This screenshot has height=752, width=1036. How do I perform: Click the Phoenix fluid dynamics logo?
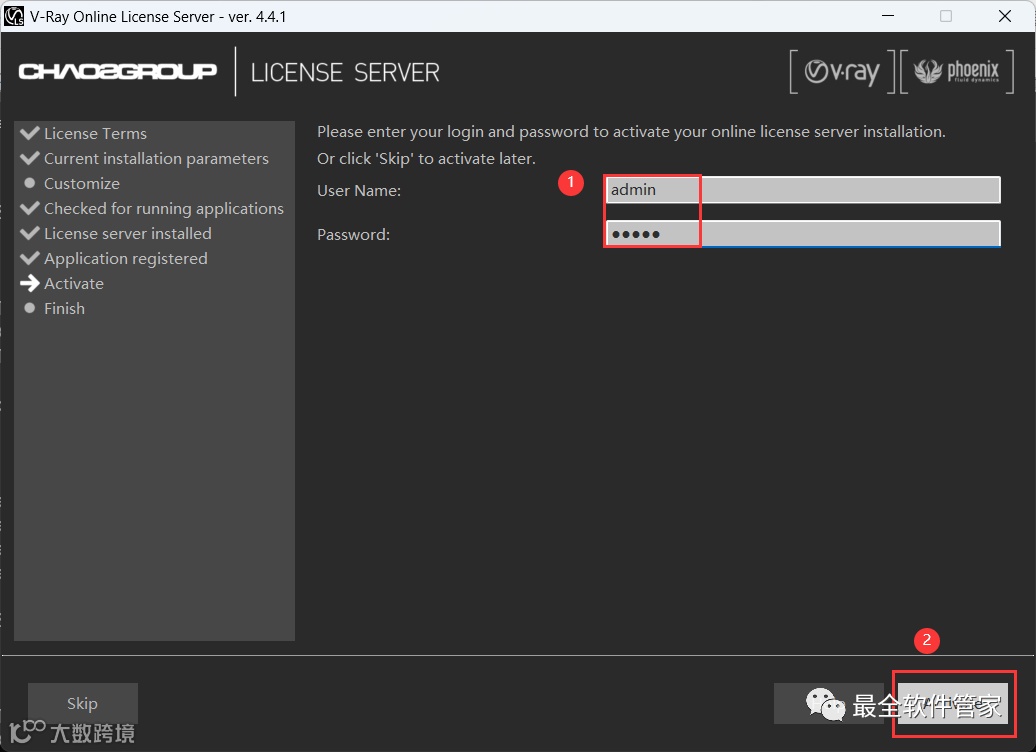click(957, 71)
